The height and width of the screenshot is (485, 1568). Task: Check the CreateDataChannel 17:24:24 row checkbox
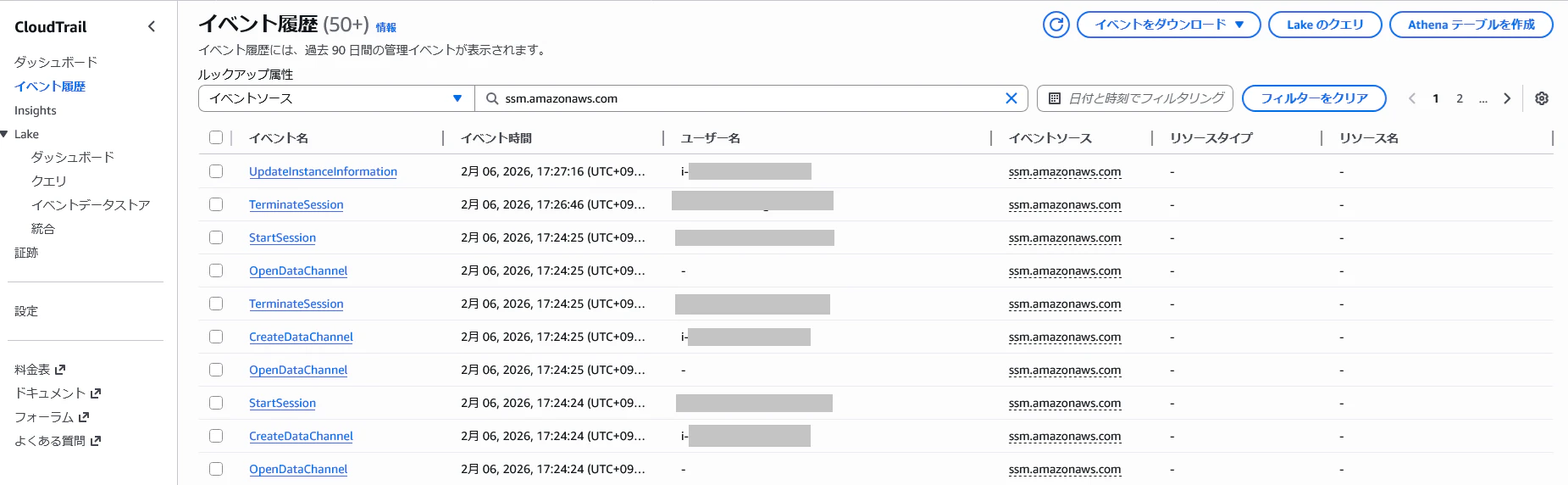tap(216, 436)
